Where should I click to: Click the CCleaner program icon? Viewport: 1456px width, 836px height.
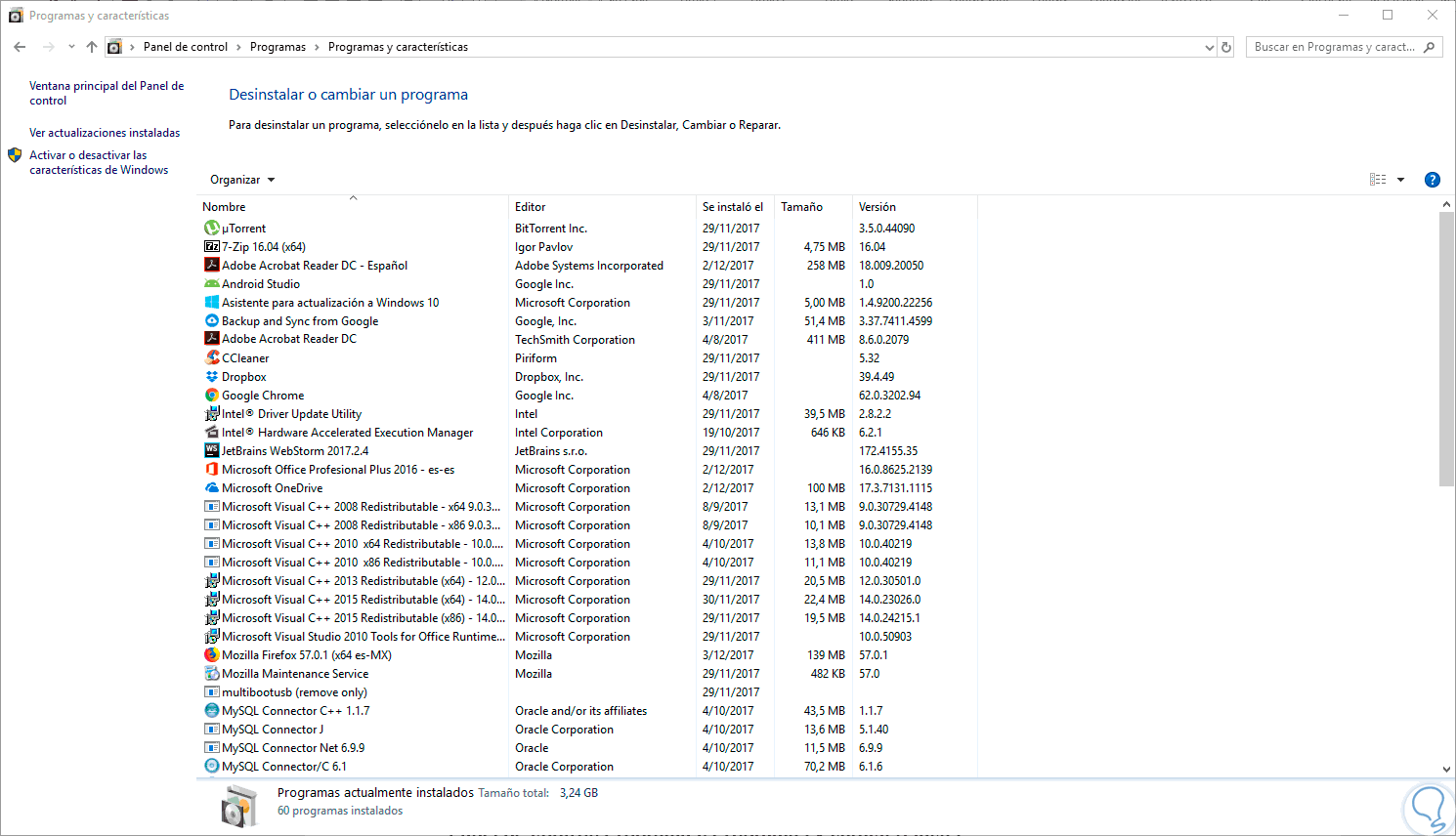click(211, 358)
